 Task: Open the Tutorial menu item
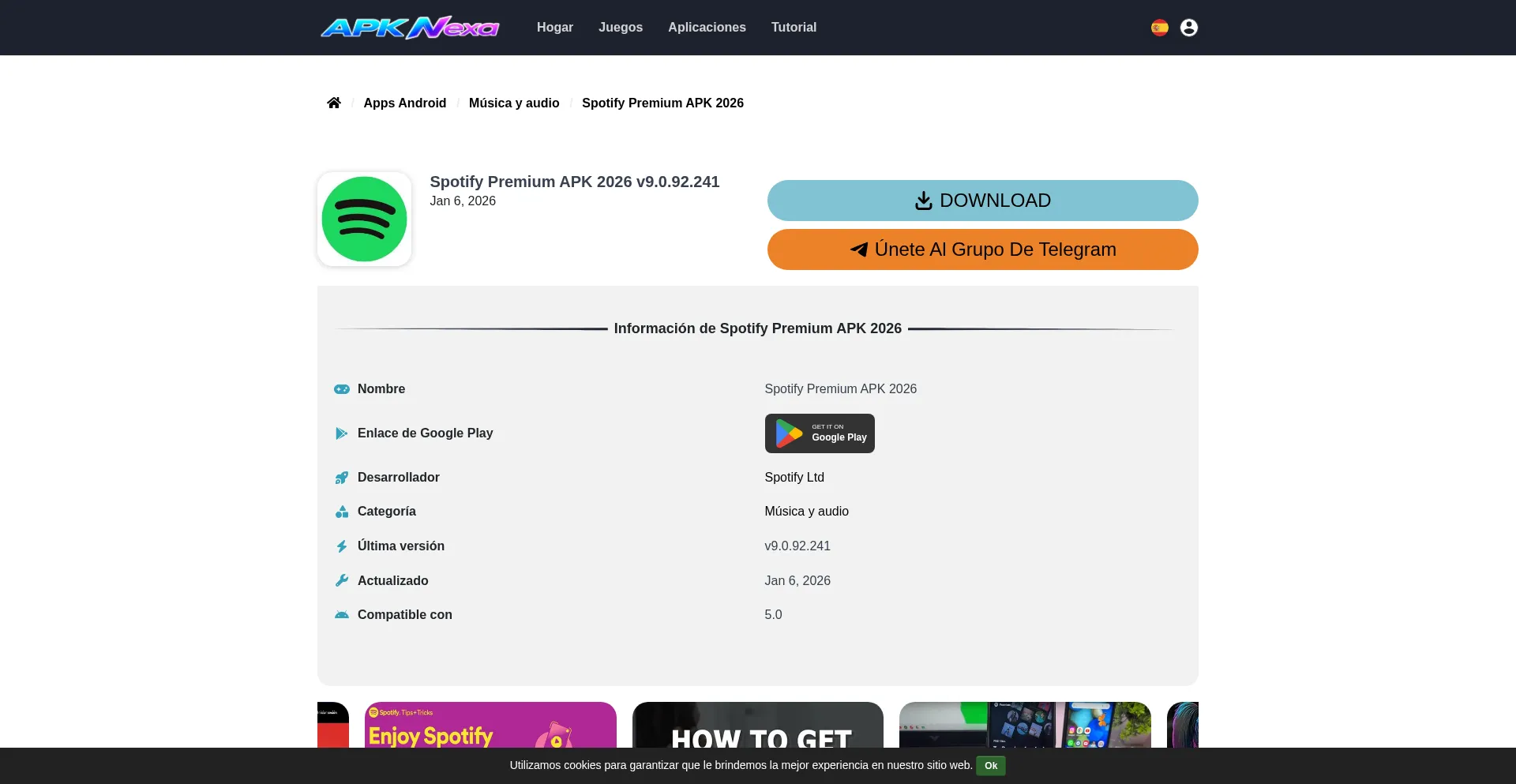click(x=794, y=27)
